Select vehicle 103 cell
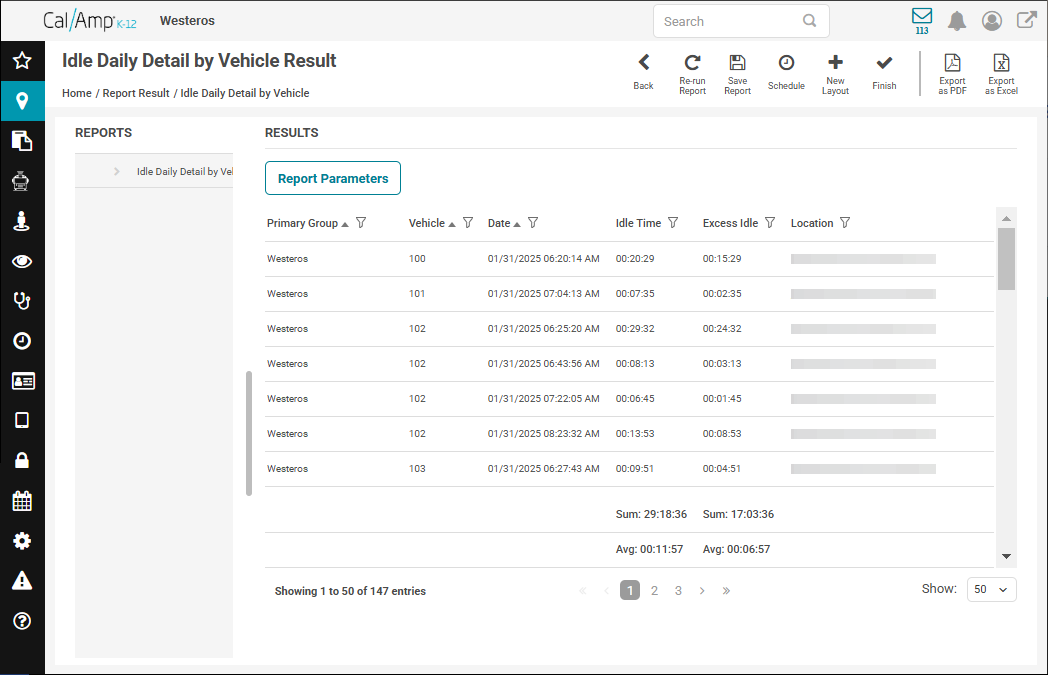 coord(417,468)
